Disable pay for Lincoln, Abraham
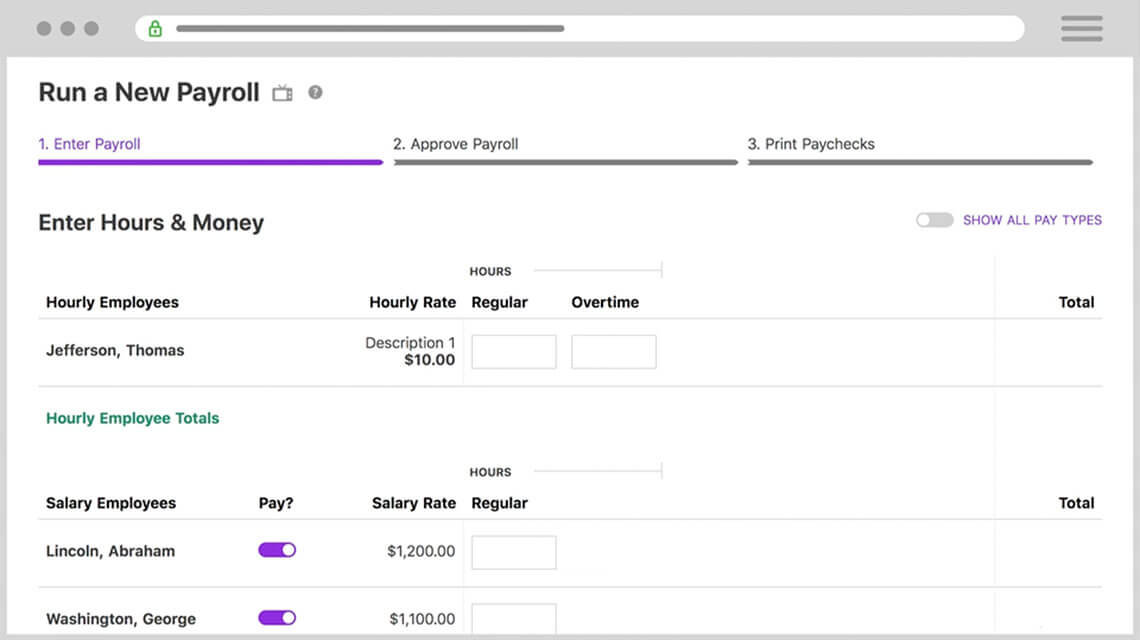 click(276, 549)
